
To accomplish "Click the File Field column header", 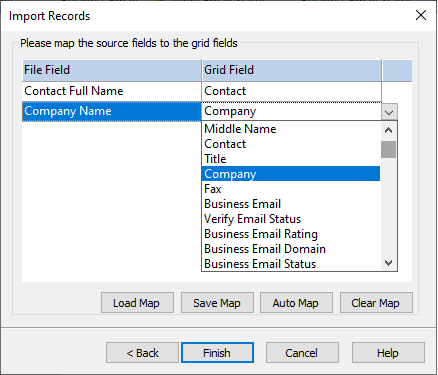I will click(x=112, y=70).
